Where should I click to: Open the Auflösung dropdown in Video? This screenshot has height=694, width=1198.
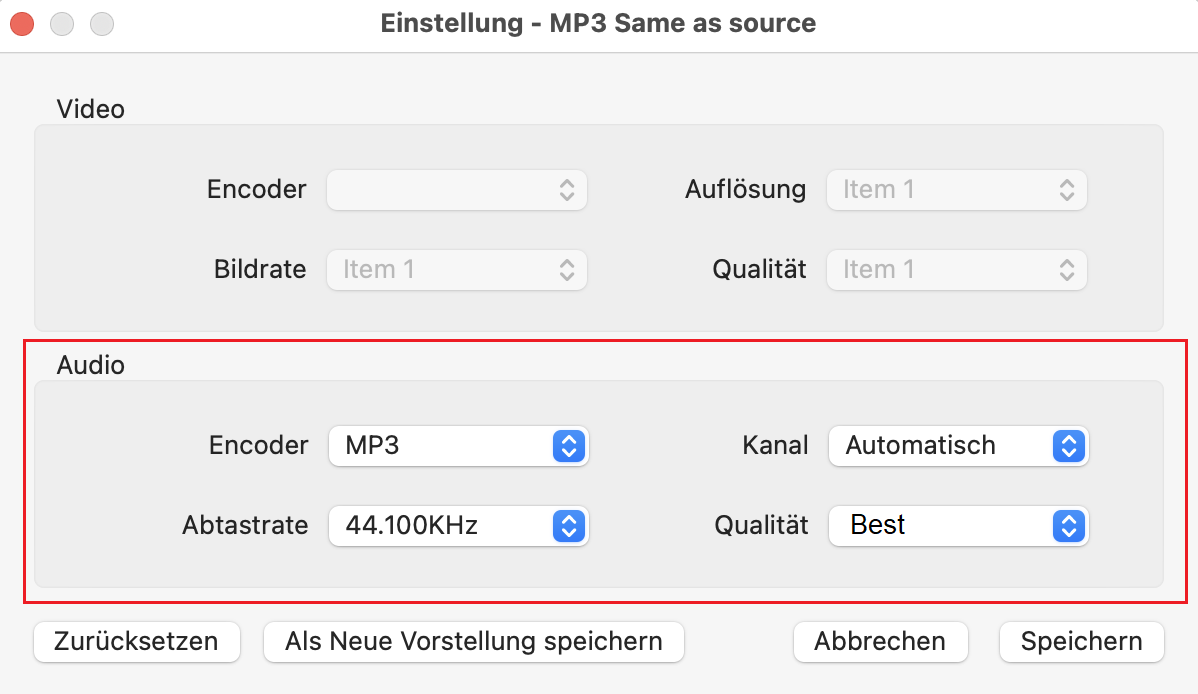[956, 190]
